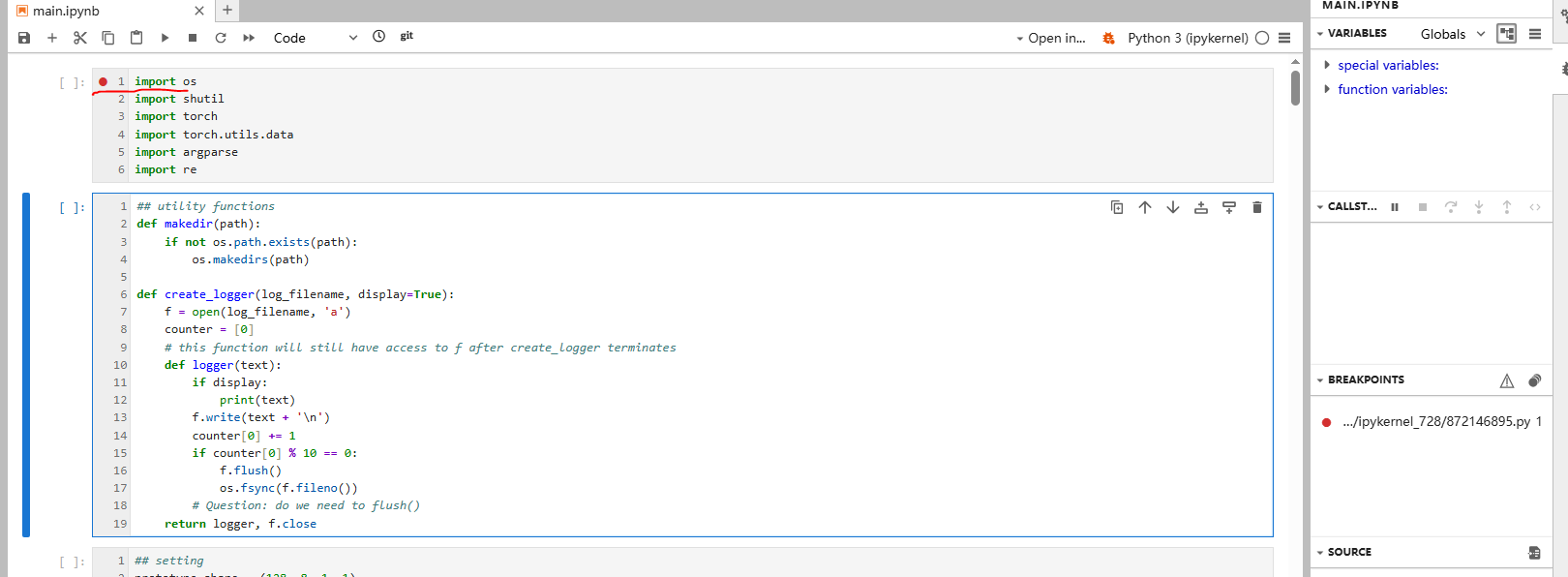Click the git toolbar button
Screen dimensions: 1568x577
pos(407,36)
